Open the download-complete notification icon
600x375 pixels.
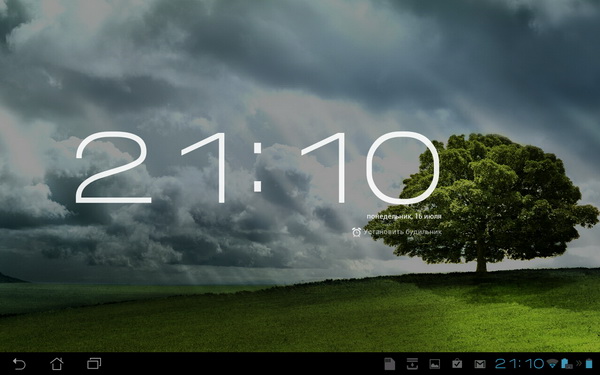(x=412, y=364)
